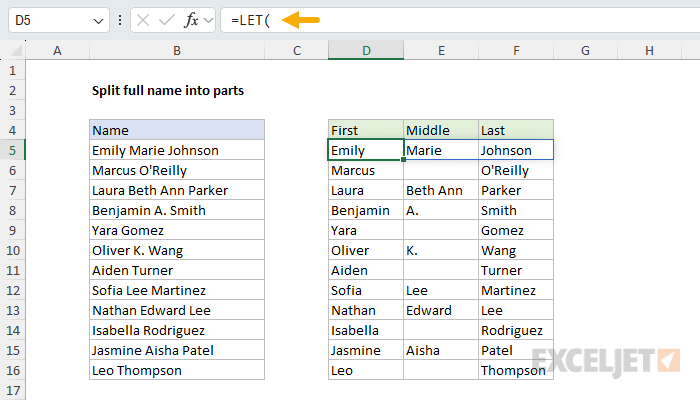Select cell 'Emily Marie Johnson'

pyautogui.click(x=177, y=150)
